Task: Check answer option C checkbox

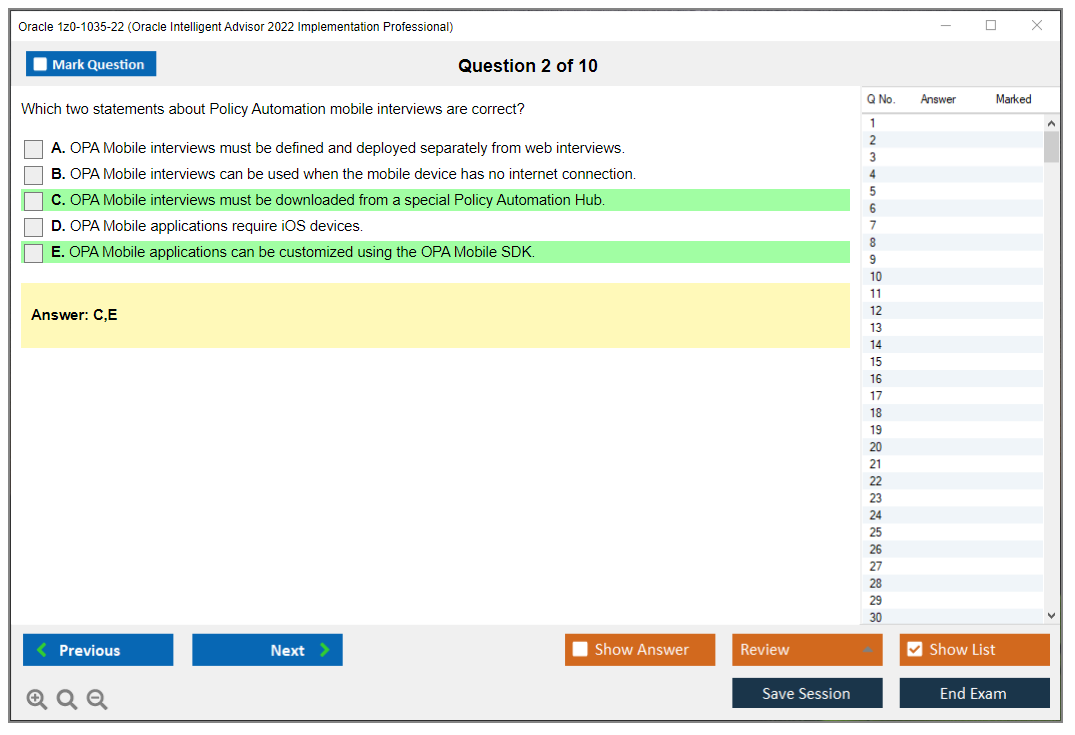Action: coord(32,200)
